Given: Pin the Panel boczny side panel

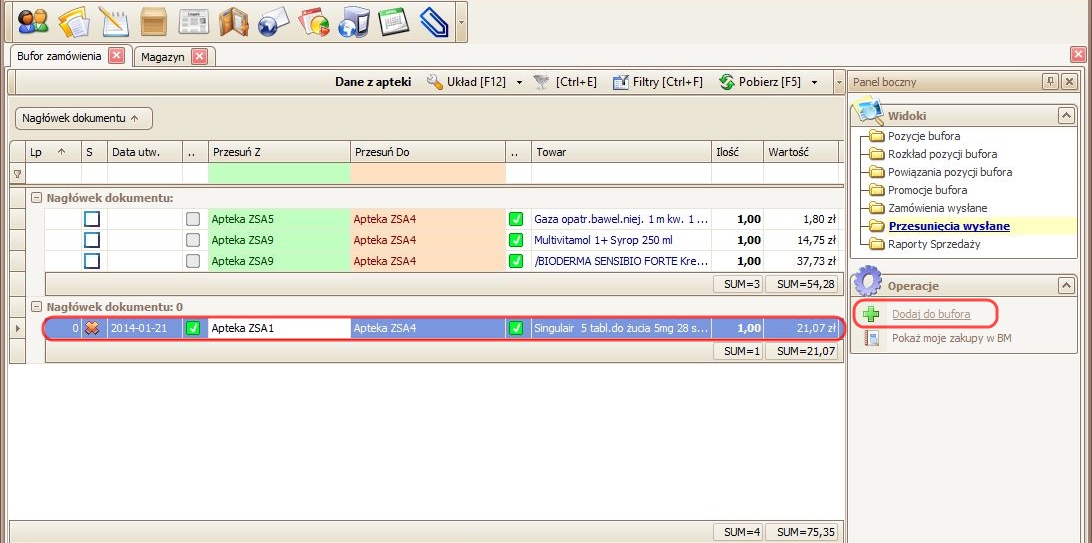Looking at the screenshot, I should tap(1050, 82).
